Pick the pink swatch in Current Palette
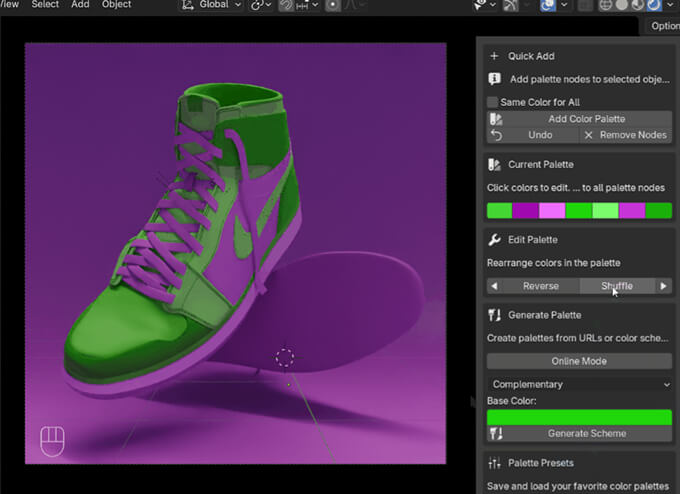The height and width of the screenshot is (494, 680). pyautogui.click(x=552, y=211)
